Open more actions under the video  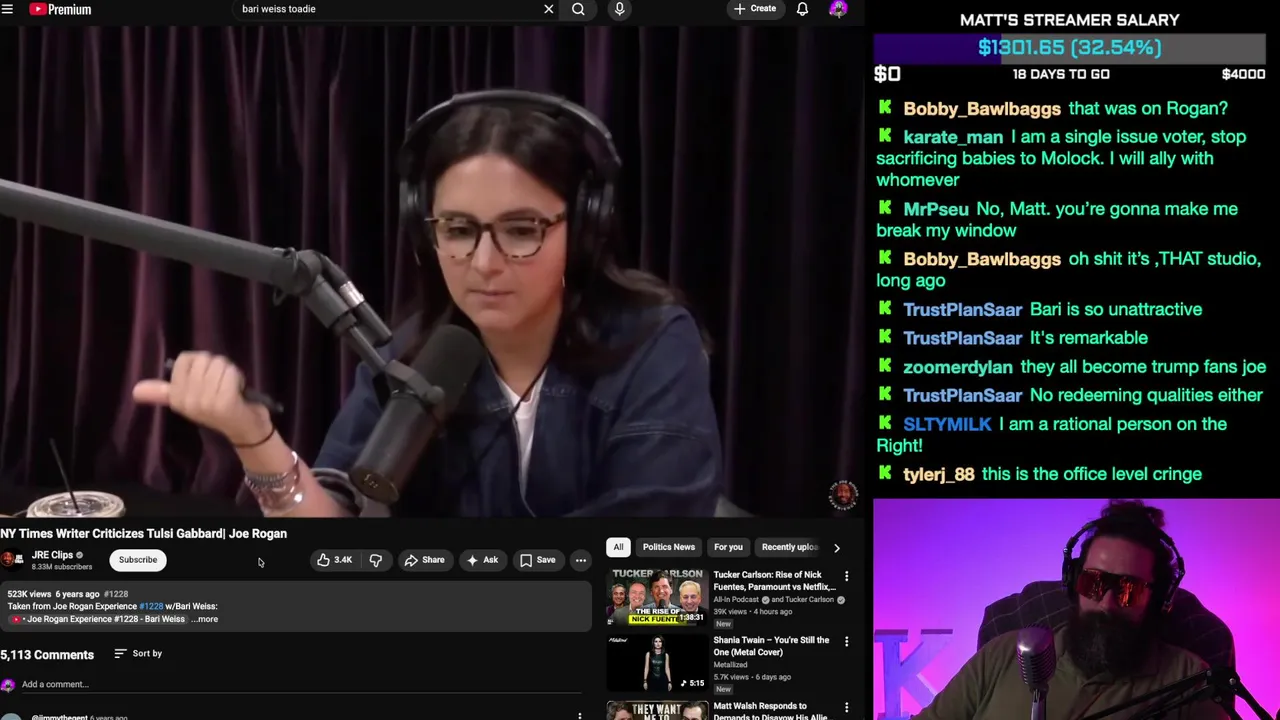pos(580,560)
